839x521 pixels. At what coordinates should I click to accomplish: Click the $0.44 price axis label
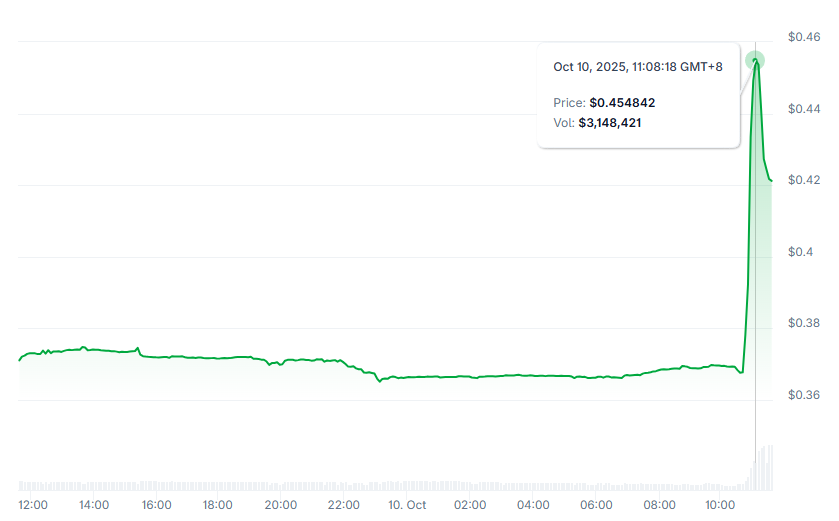coord(804,109)
